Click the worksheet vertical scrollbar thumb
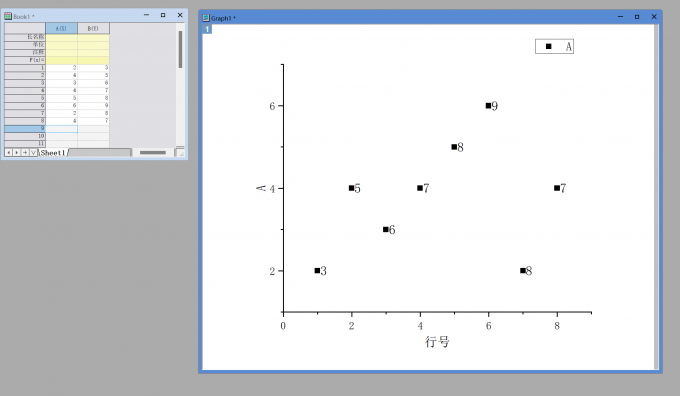The height and width of the screenshot is (396, 680). click(x=180, y=49)
